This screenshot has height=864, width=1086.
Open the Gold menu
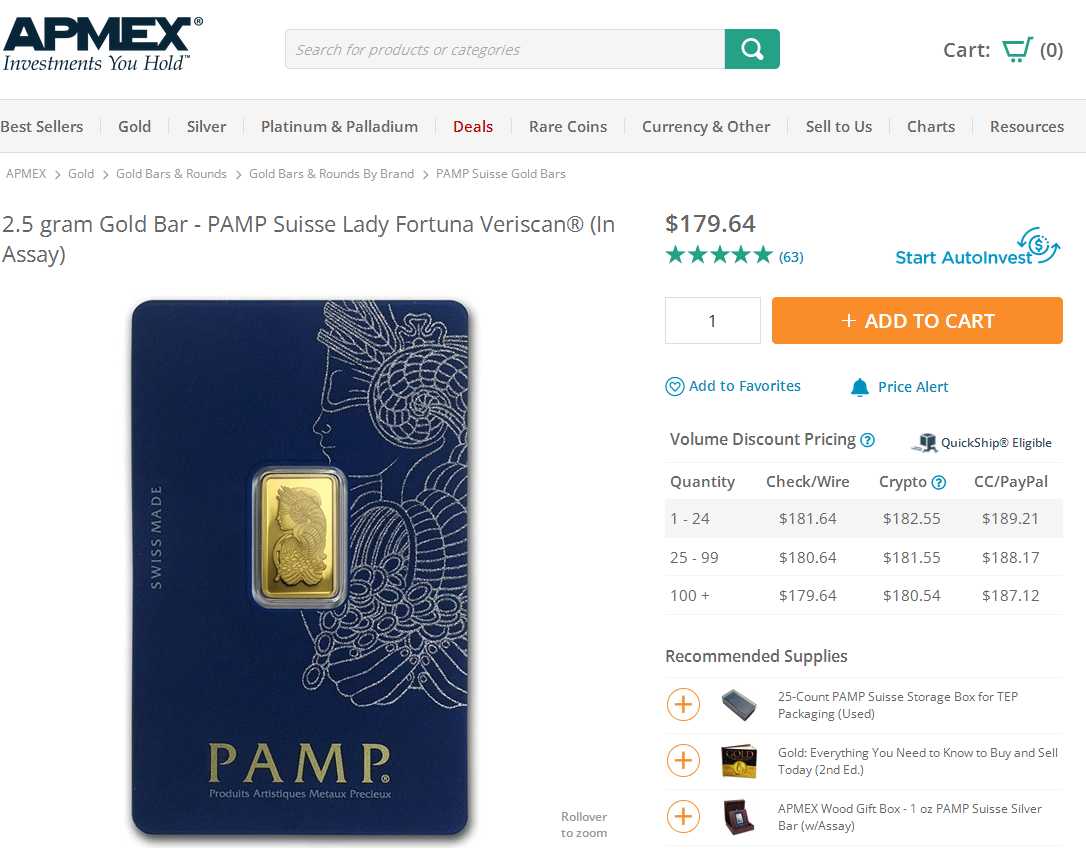pyautogui.click(x=134, y=126)
